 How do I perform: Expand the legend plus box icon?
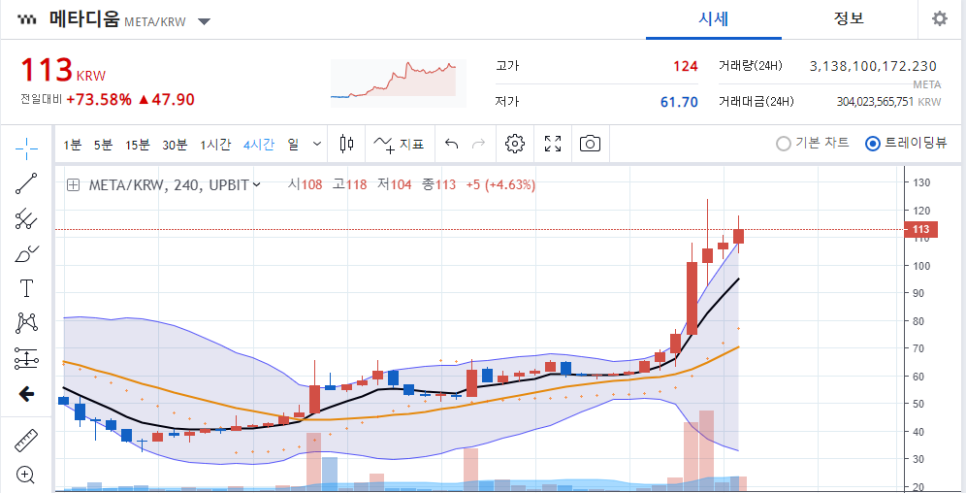coord(73,184)
